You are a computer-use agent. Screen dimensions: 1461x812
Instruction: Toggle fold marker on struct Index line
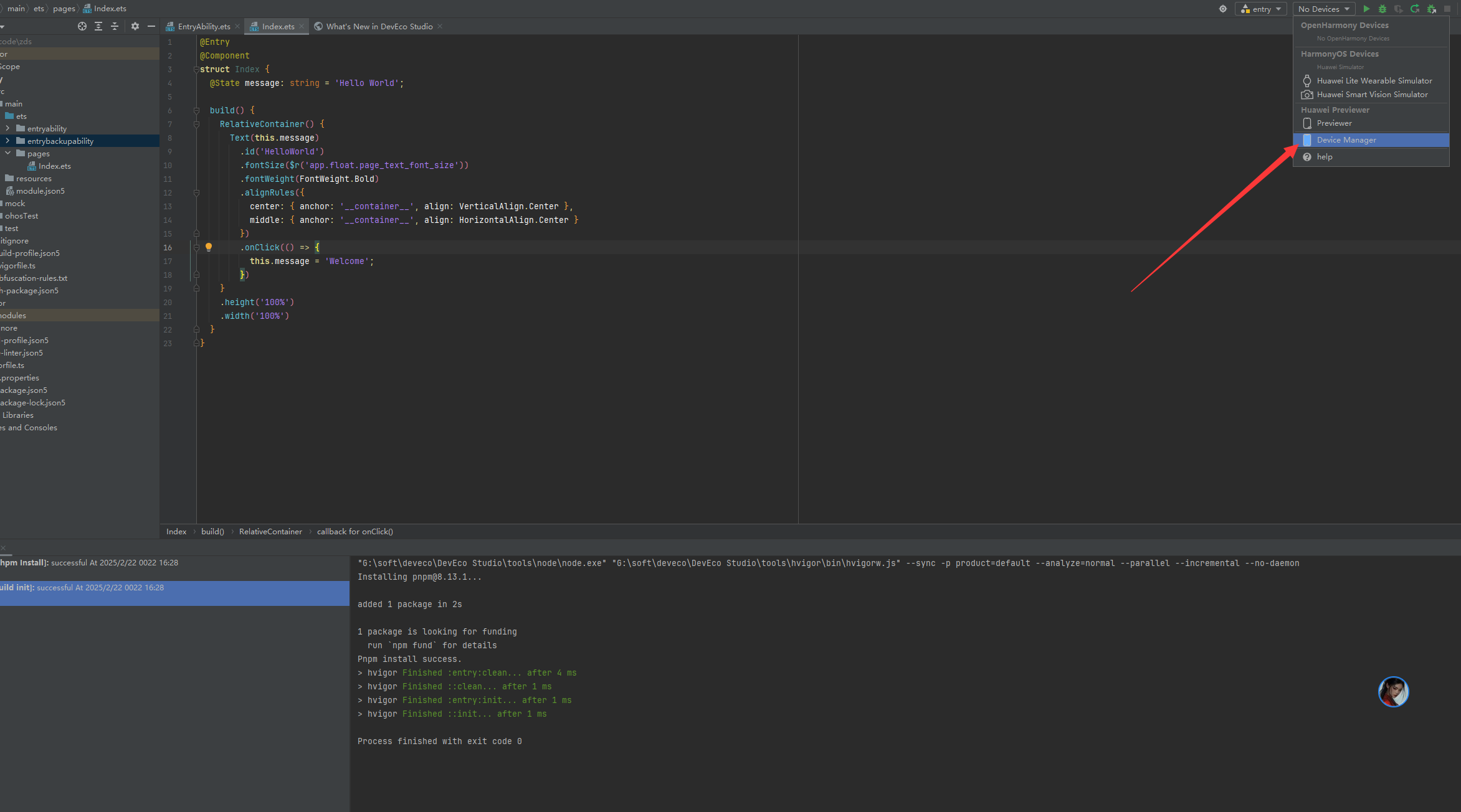pos(196,69)
